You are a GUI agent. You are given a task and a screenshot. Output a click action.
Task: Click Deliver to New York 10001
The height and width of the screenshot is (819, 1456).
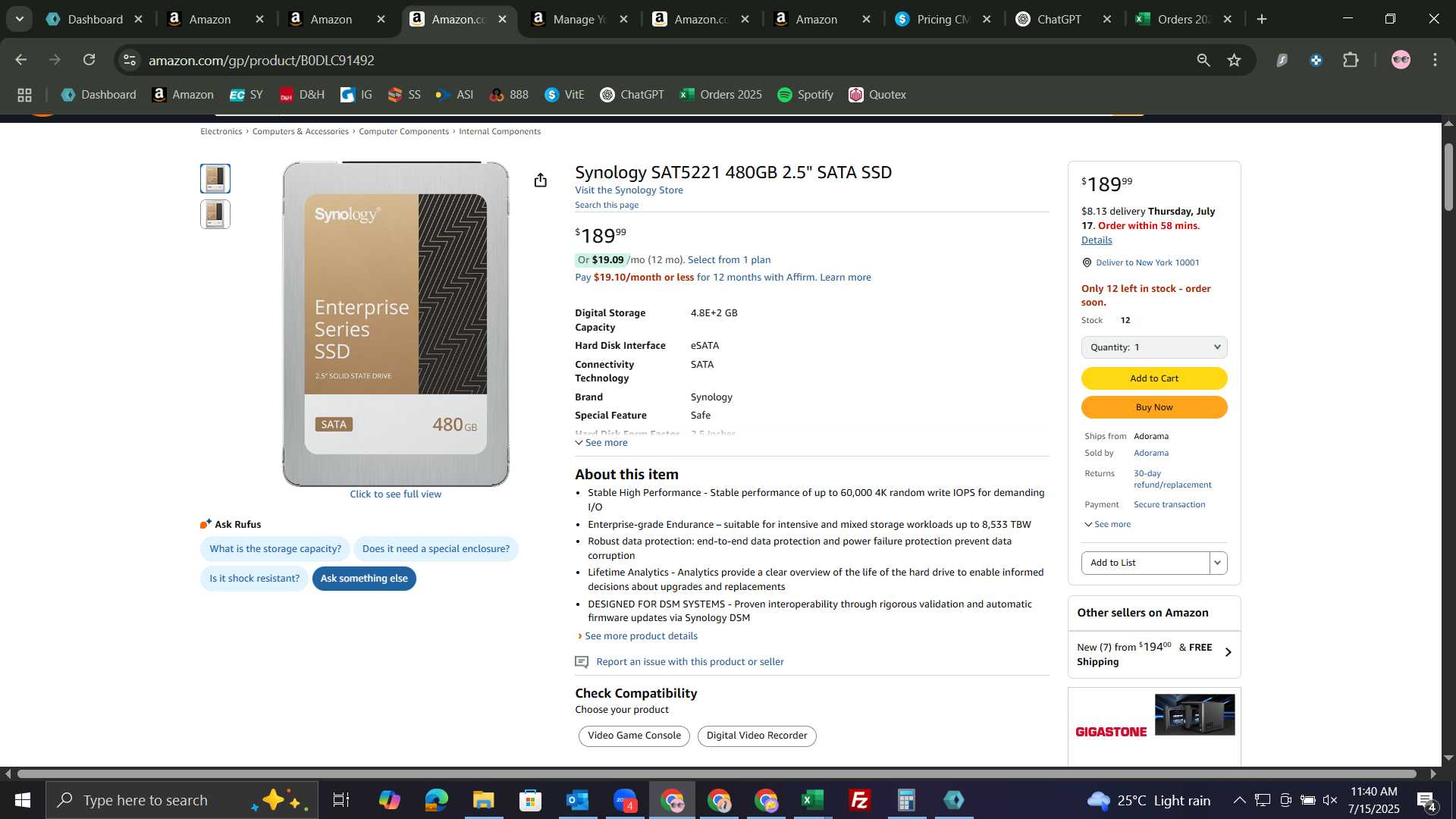tap(1147, 263)
